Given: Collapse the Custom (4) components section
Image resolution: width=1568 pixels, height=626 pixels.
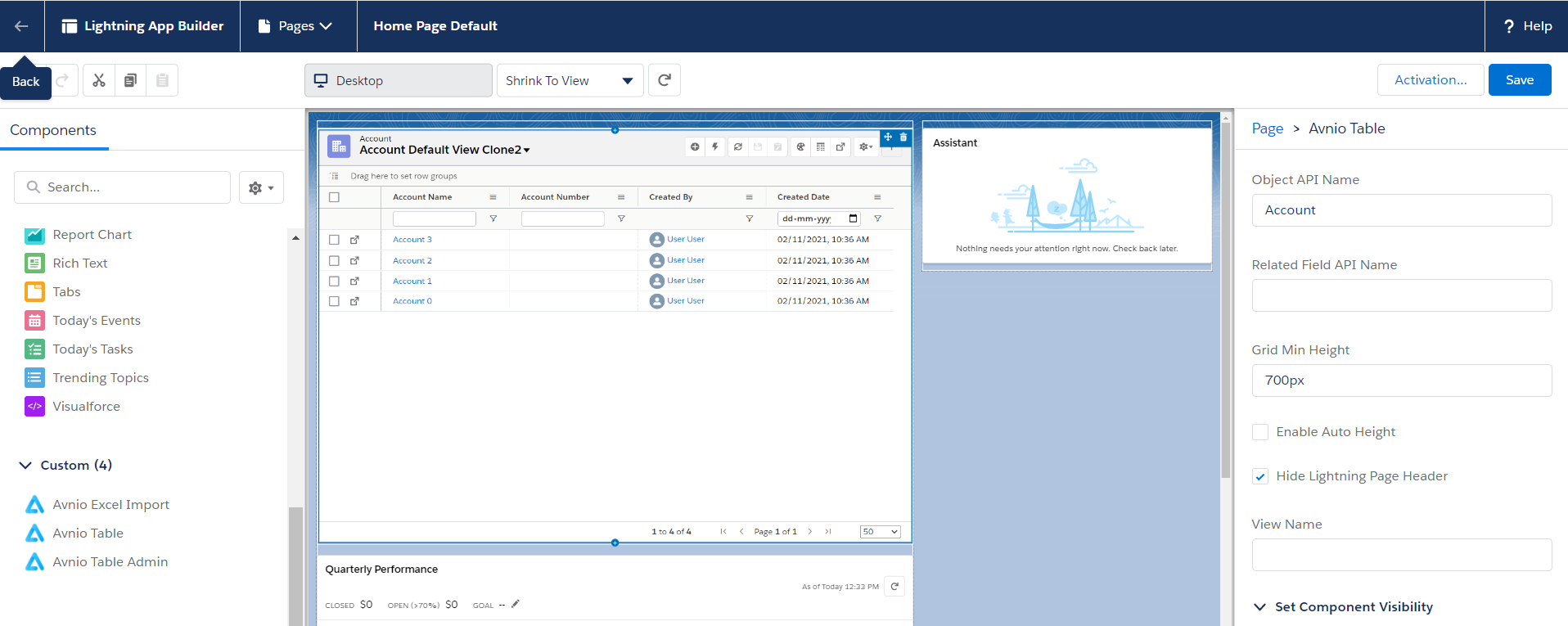Looking at the screenshot, I should [x=25, y=465].
